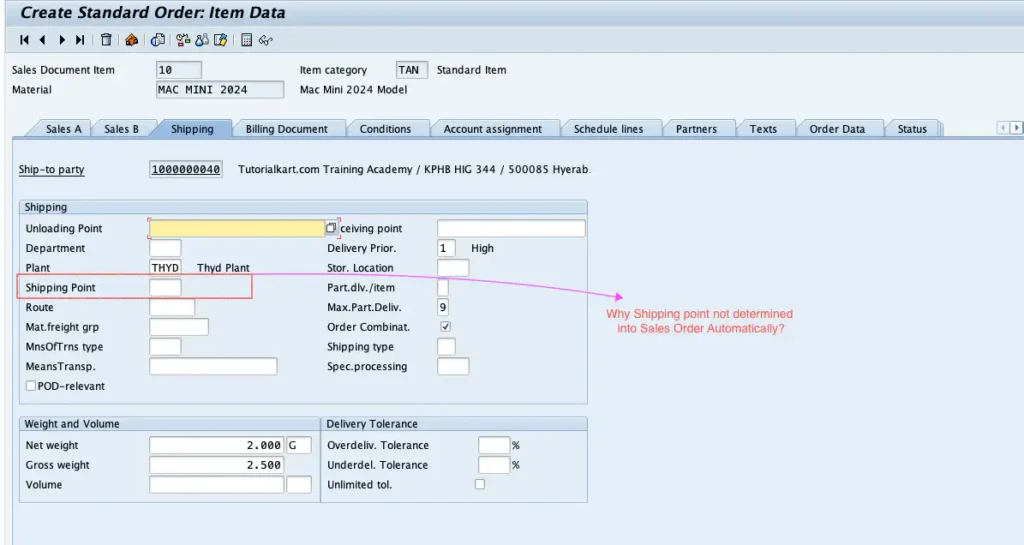
Task: Click the document copy toolbar icon
Action: click(157, 40)
